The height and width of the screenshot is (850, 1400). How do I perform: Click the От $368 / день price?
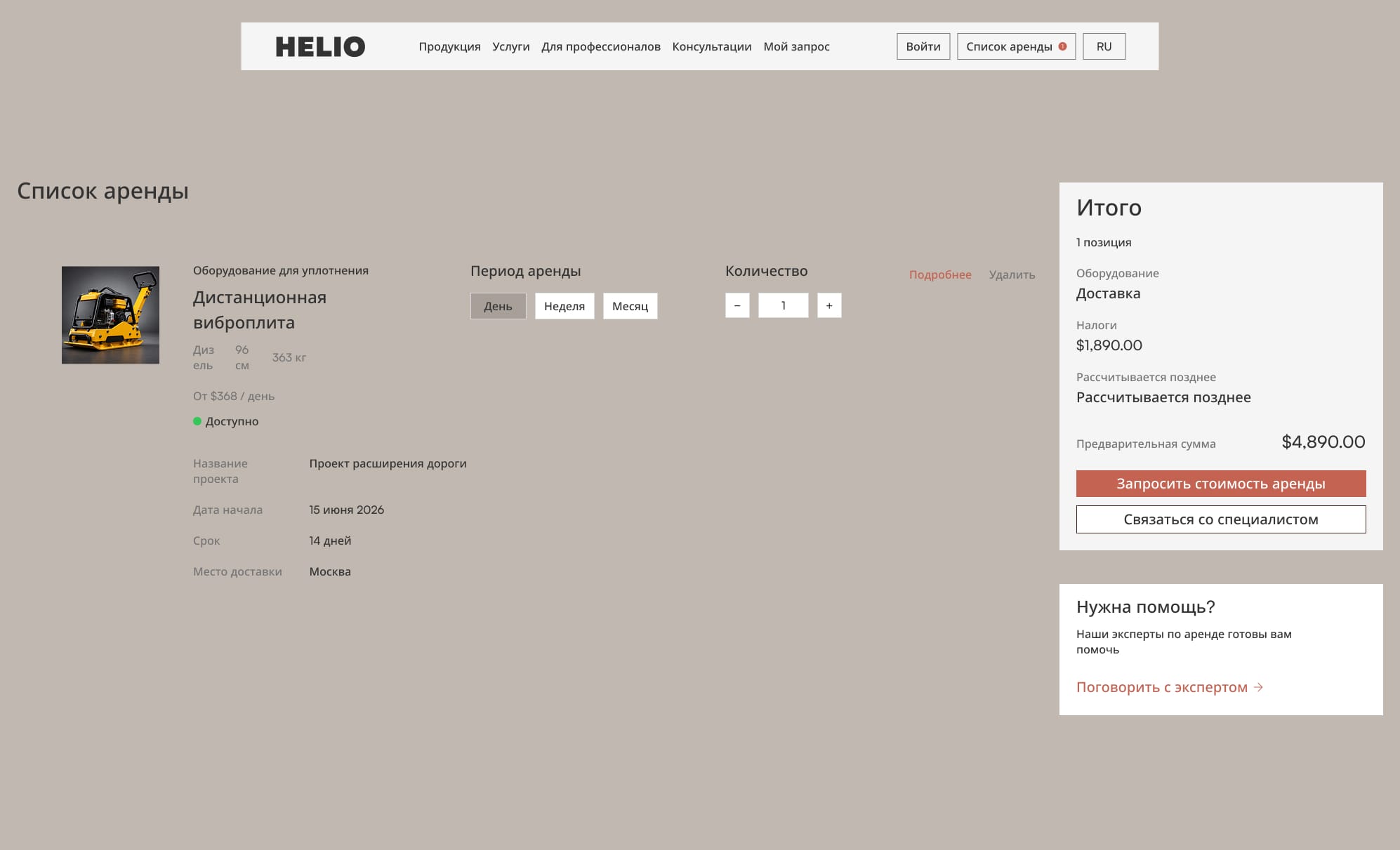point(234,396)
